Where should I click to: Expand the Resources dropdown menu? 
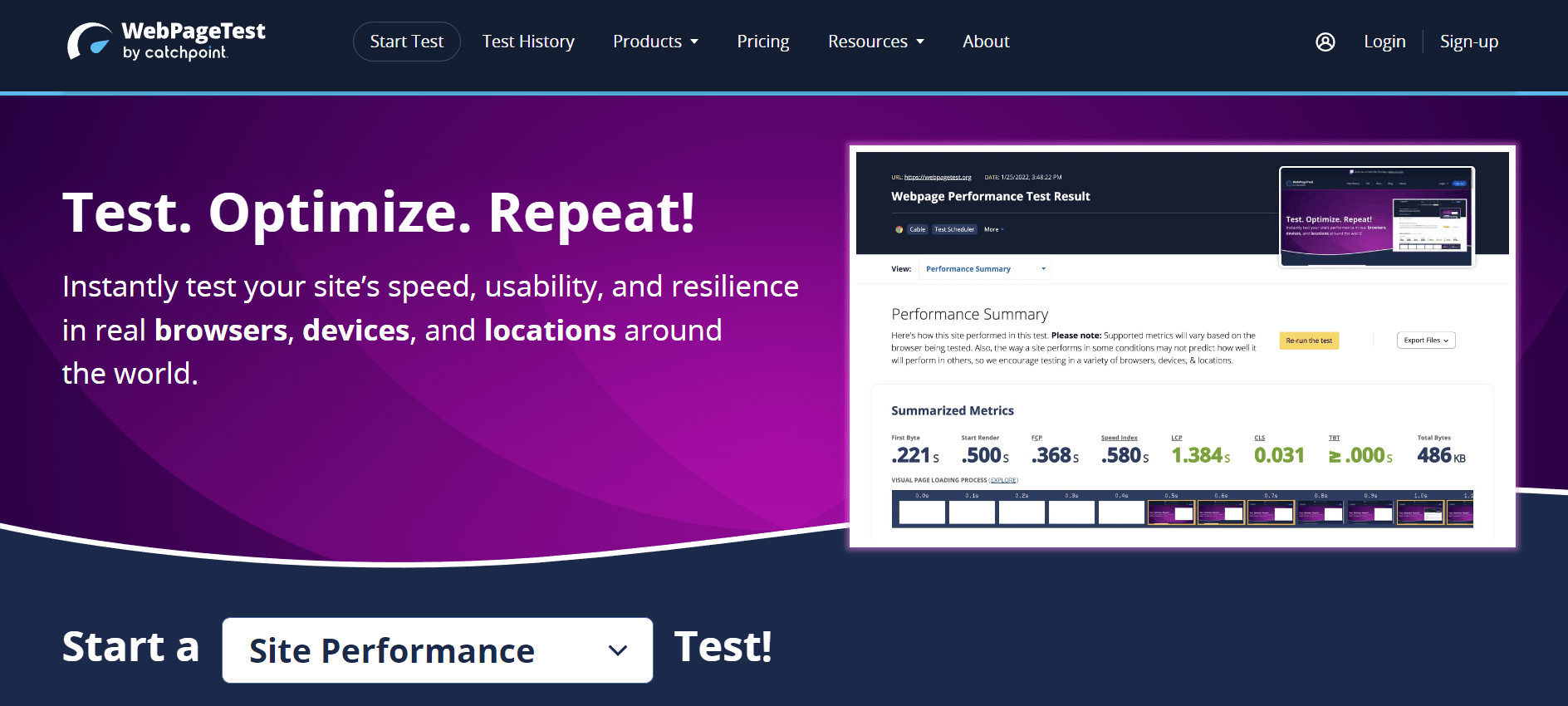[868, 42]
